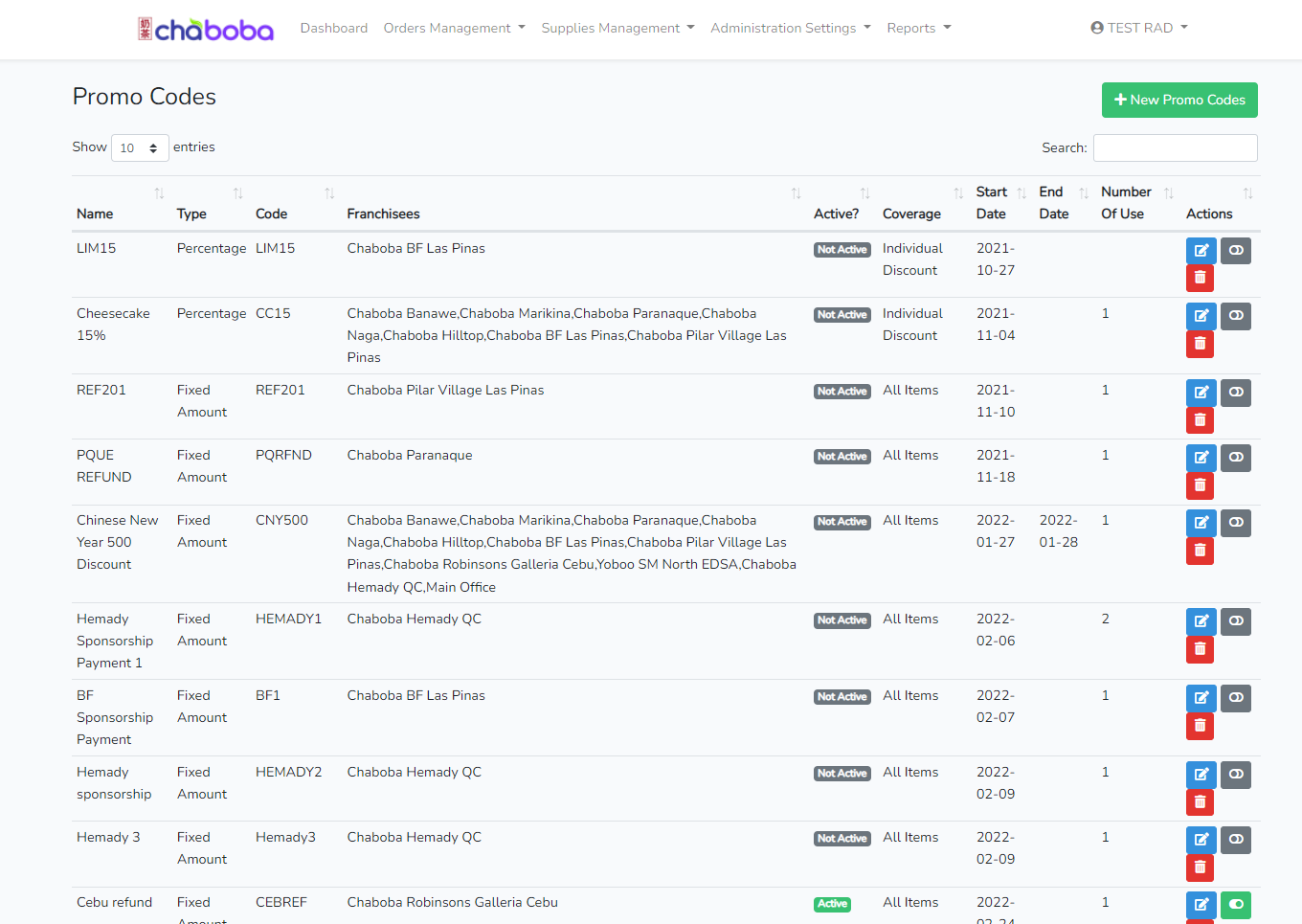Image resolution: width=1302 pixels, height=924 pixels.
Task: Sort table by Name column
Action: (x=121, y=203)
